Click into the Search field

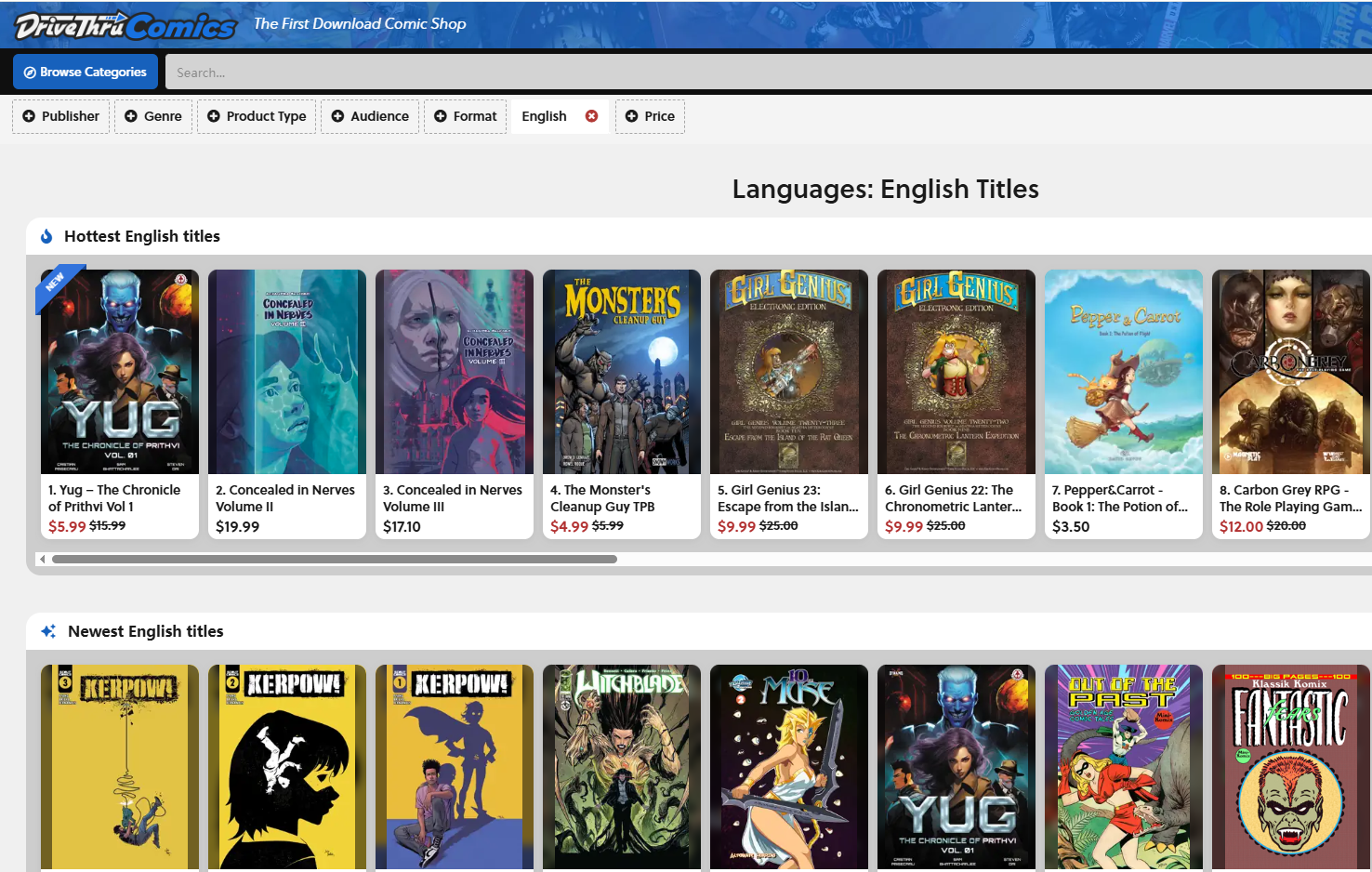click(x=762, y=73)
